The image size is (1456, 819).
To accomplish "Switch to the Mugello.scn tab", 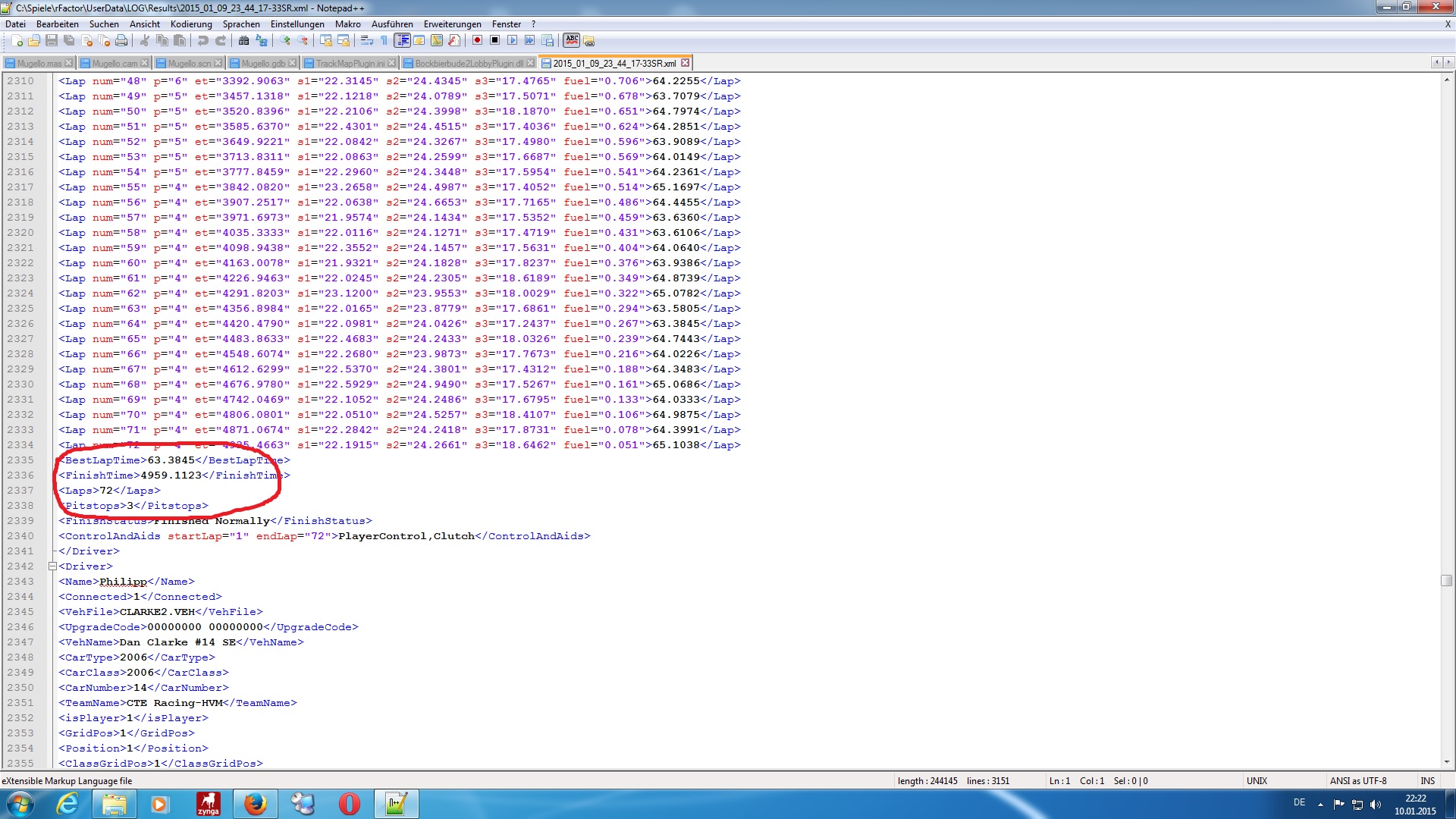I will (x=189, y=63).
